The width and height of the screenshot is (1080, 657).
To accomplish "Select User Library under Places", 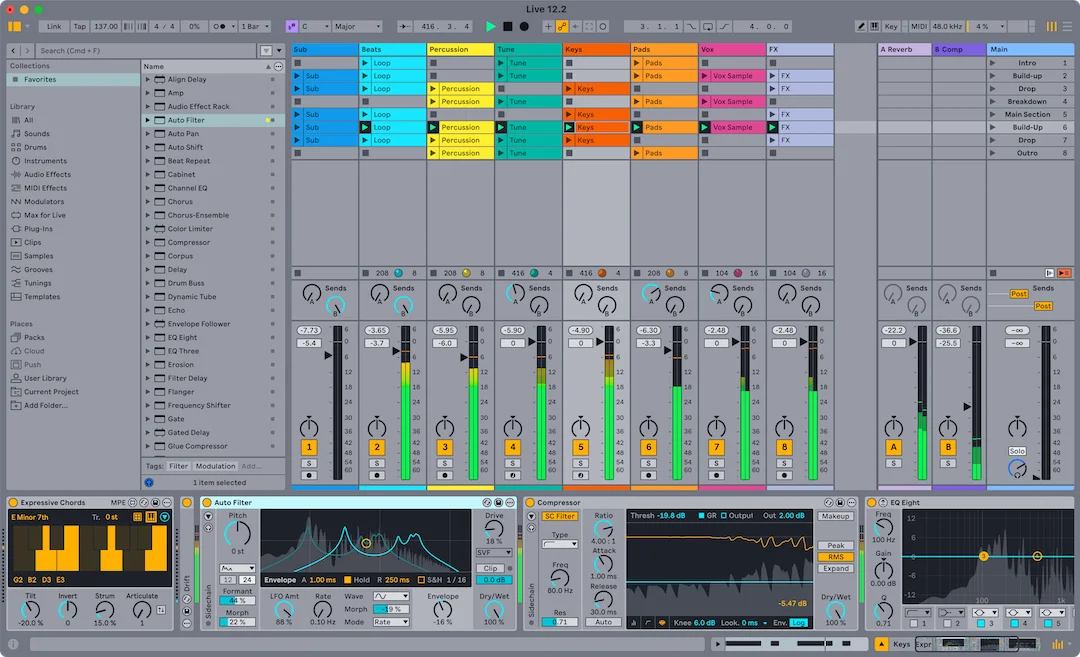I will click(x=45, y=378).
